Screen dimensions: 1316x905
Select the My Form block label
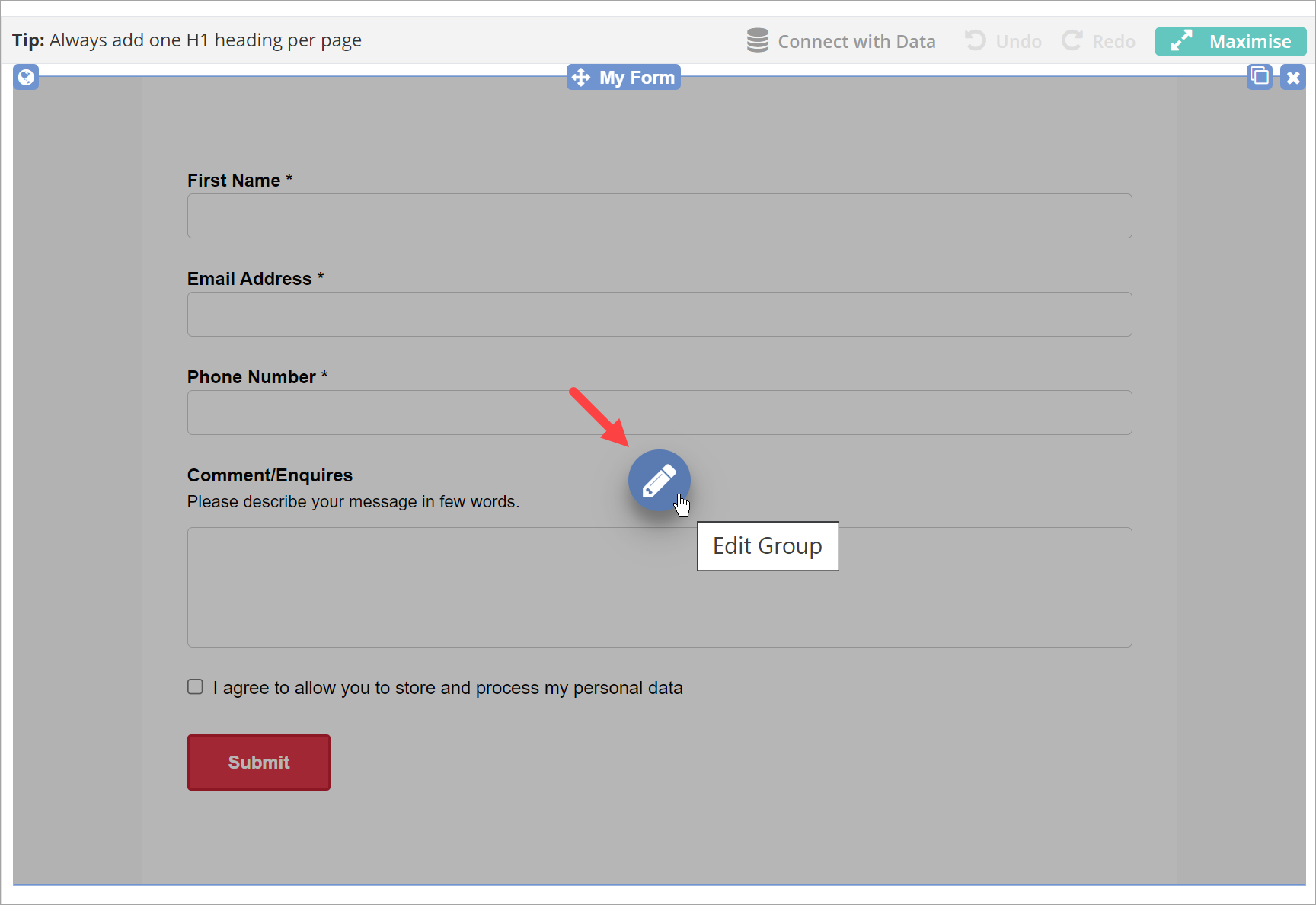coord(637,78)
